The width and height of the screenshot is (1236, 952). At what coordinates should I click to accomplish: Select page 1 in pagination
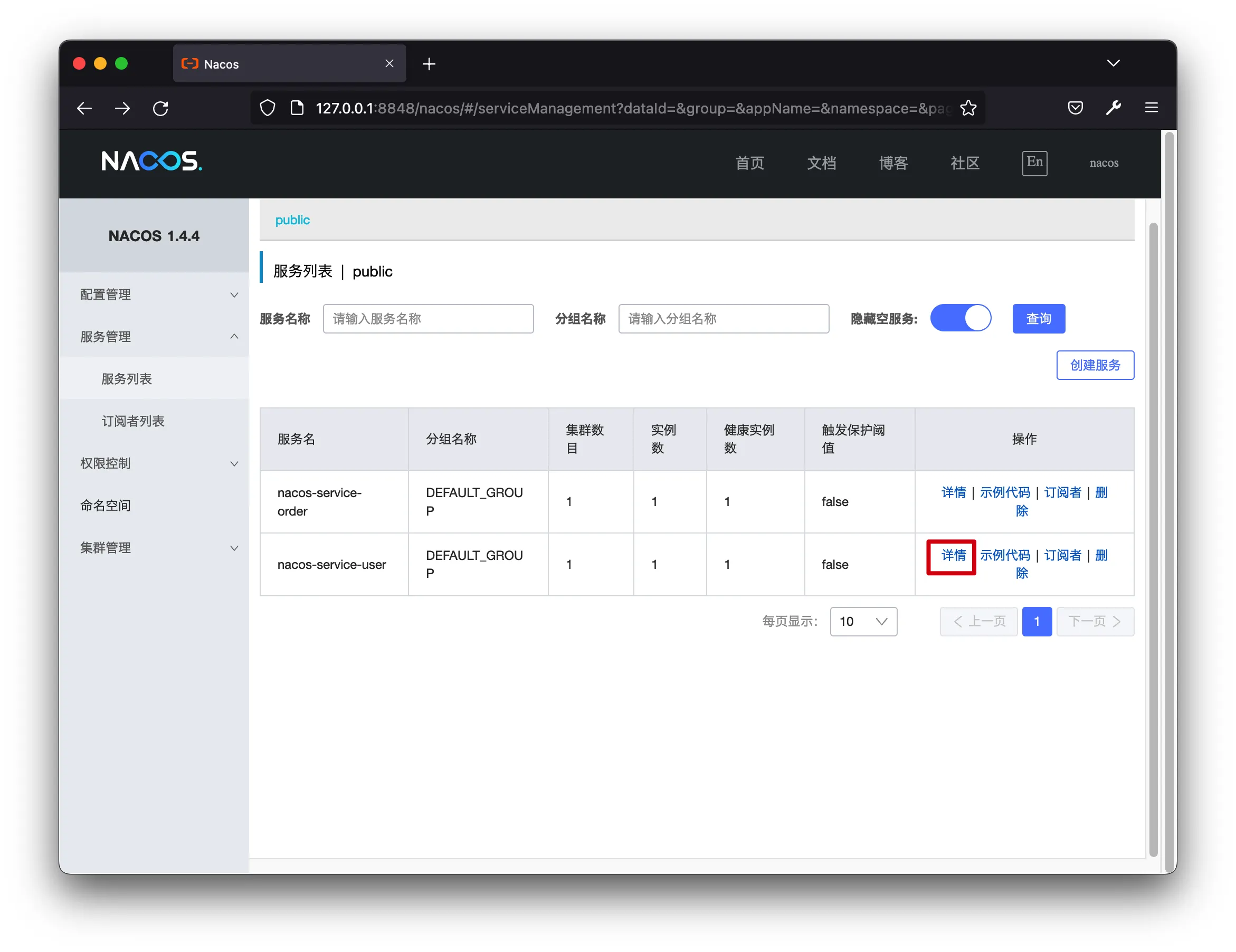1037,622
